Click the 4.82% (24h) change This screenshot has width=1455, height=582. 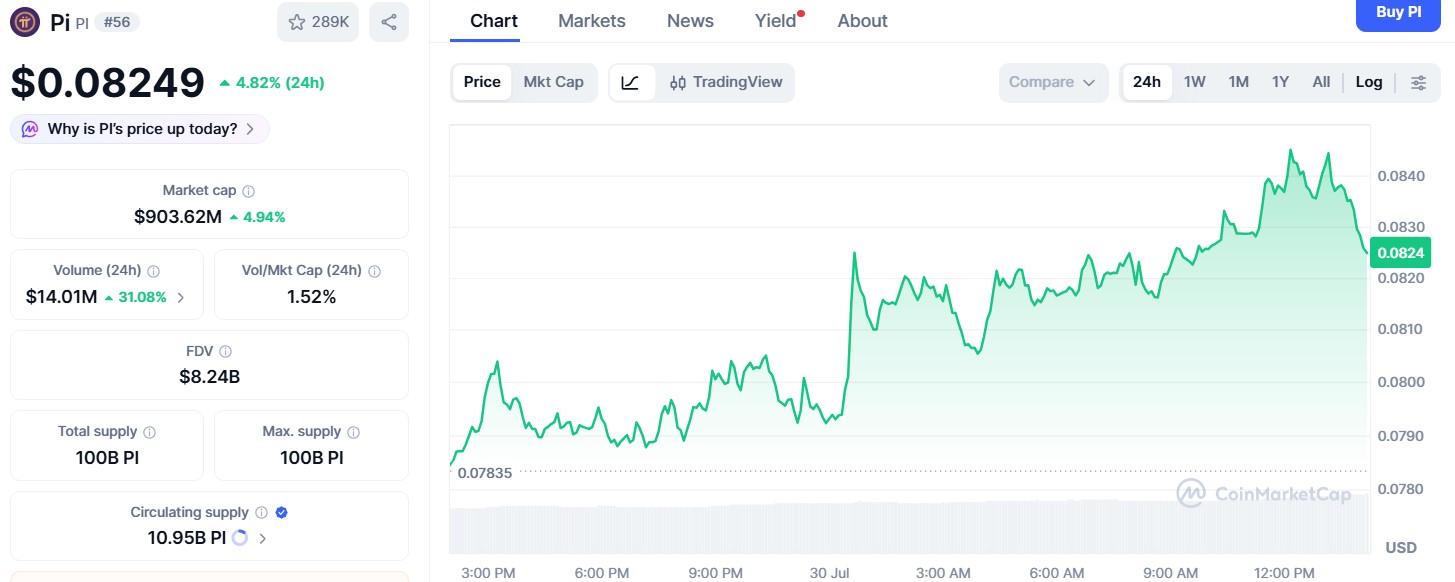[x=271, y=83]
